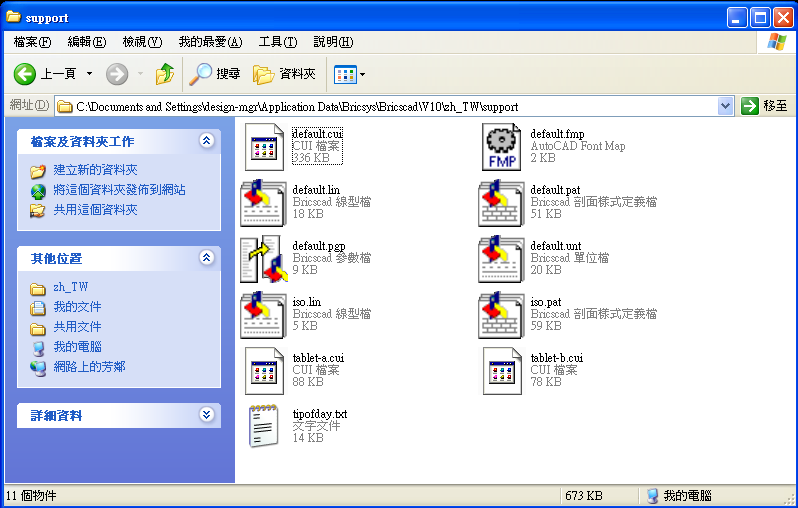
Task: Open the 編輯(E) menu
Action: [x=87, y=42]
